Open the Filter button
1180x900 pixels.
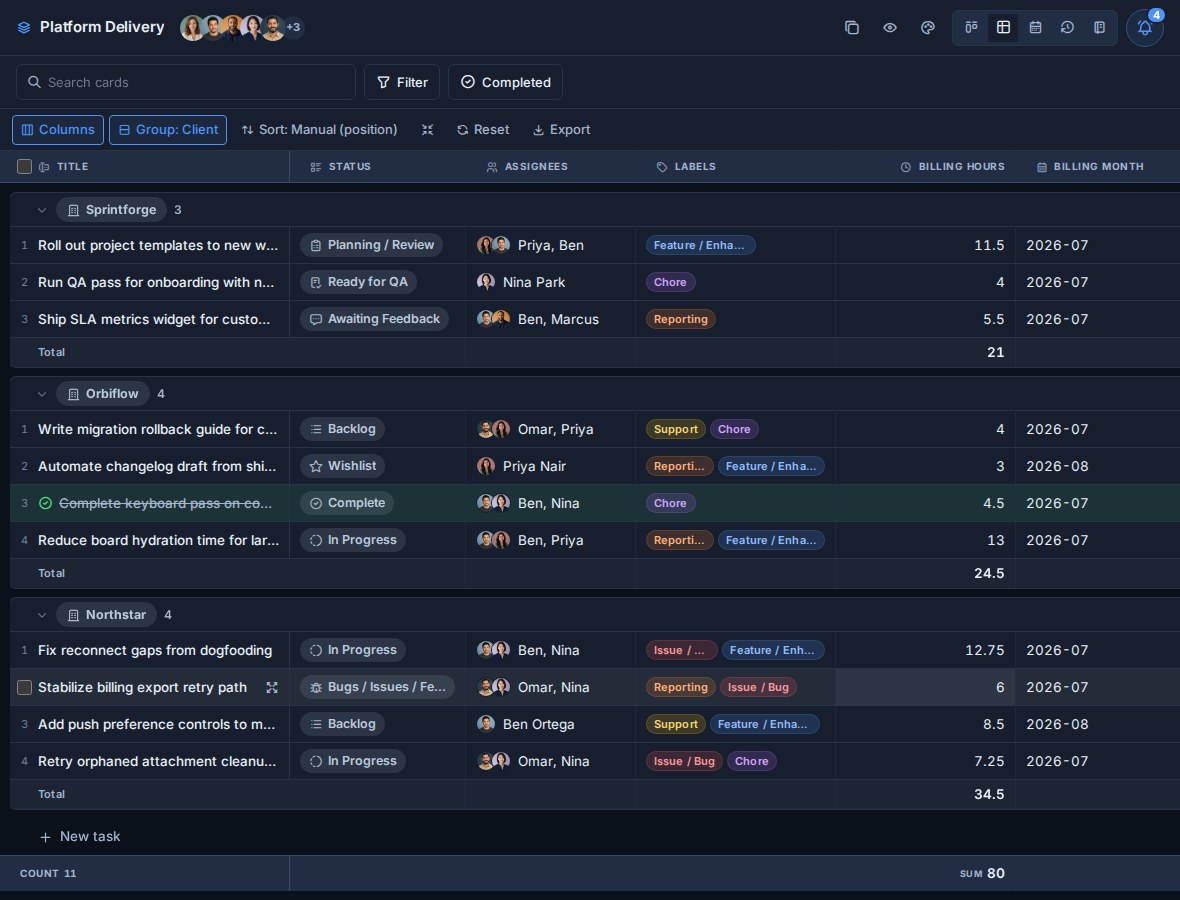402,82
